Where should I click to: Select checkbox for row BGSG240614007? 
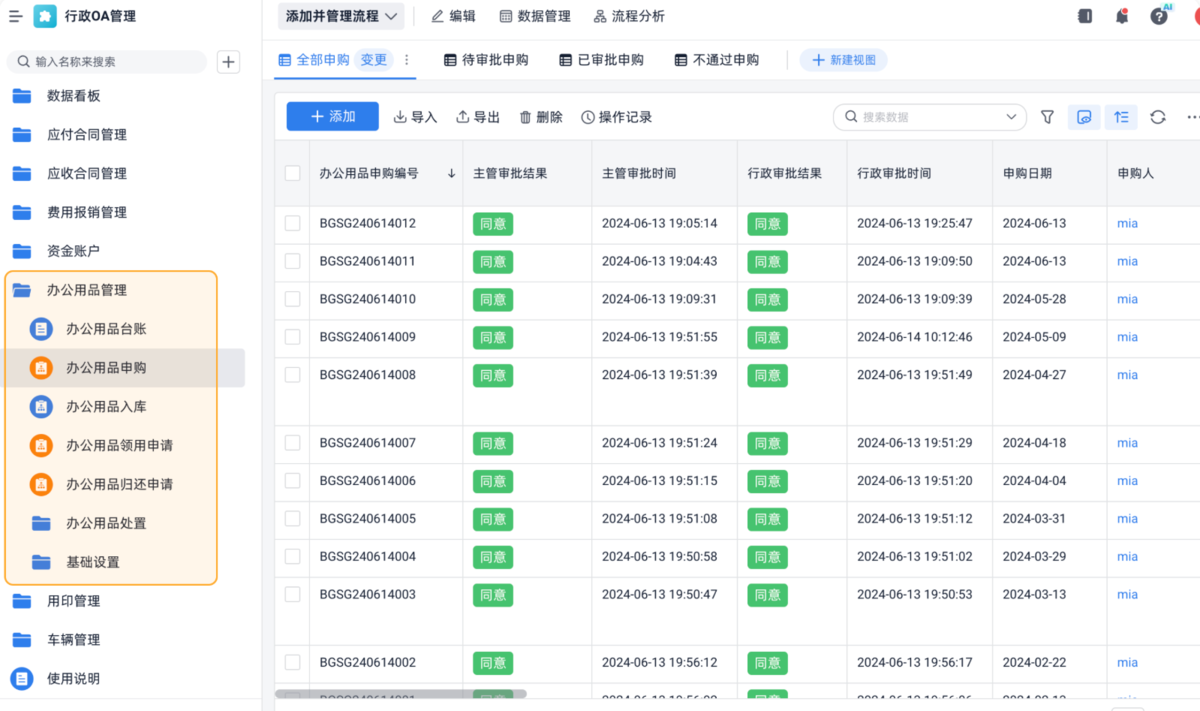tap(293, 443)
